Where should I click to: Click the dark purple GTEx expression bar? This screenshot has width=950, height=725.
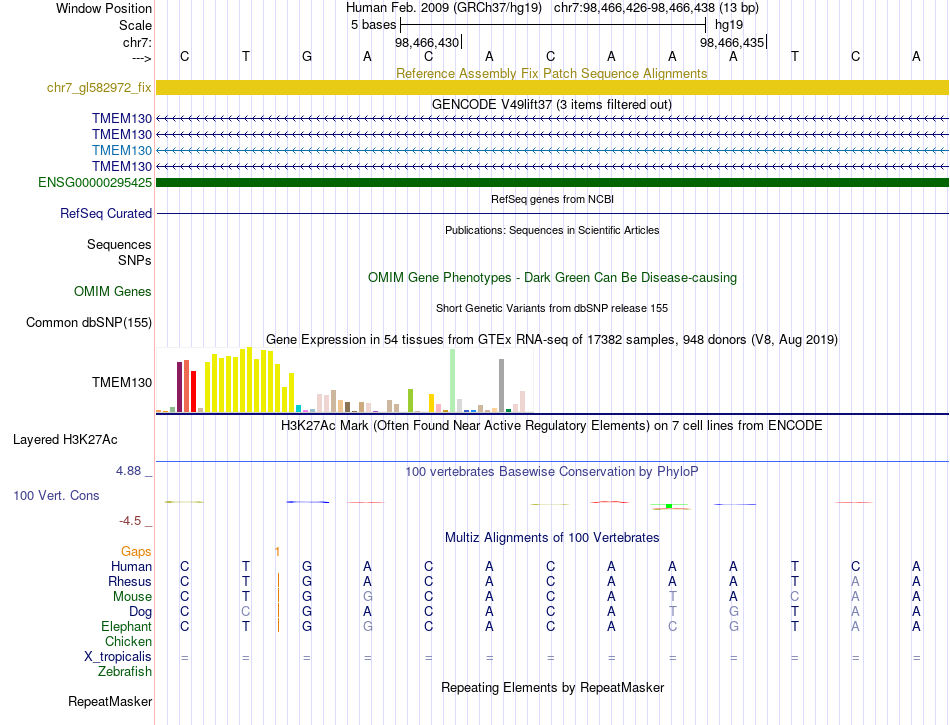click(x=179, y=387)
